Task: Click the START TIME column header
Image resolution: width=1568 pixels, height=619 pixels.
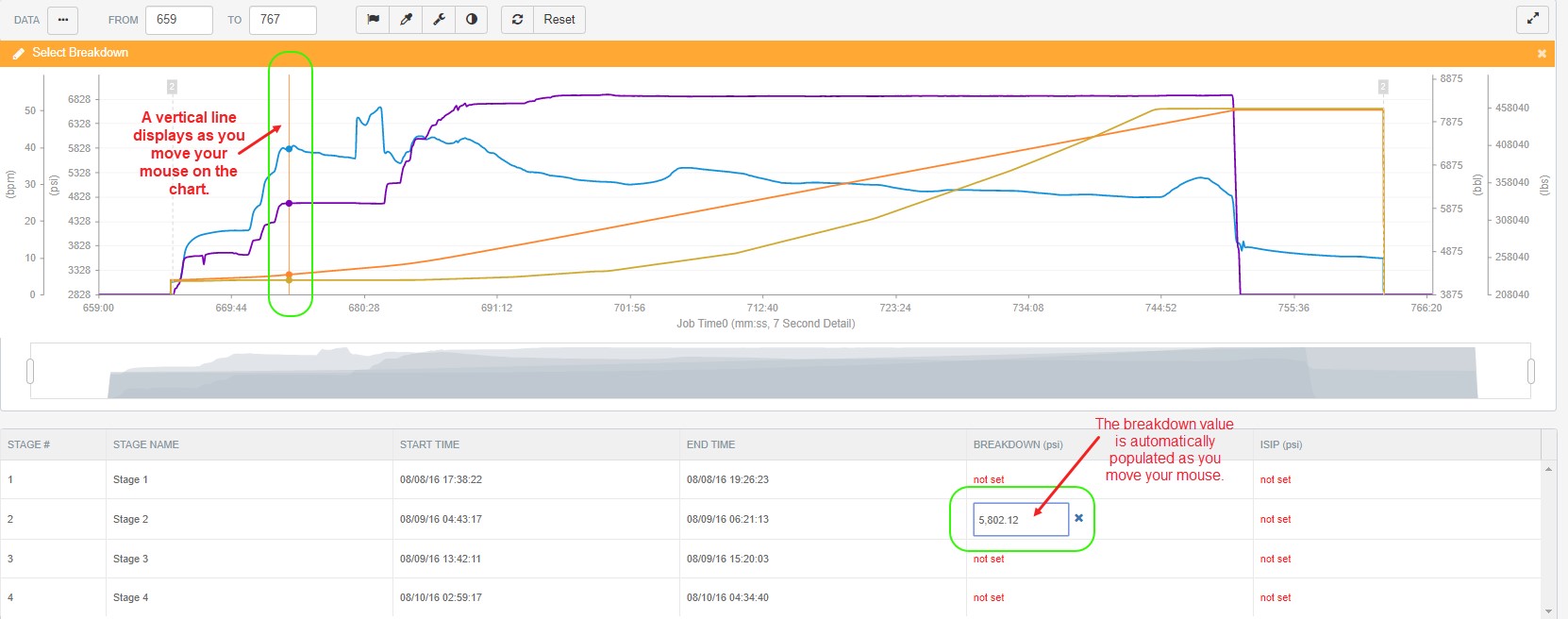Action: coord(429,444)
